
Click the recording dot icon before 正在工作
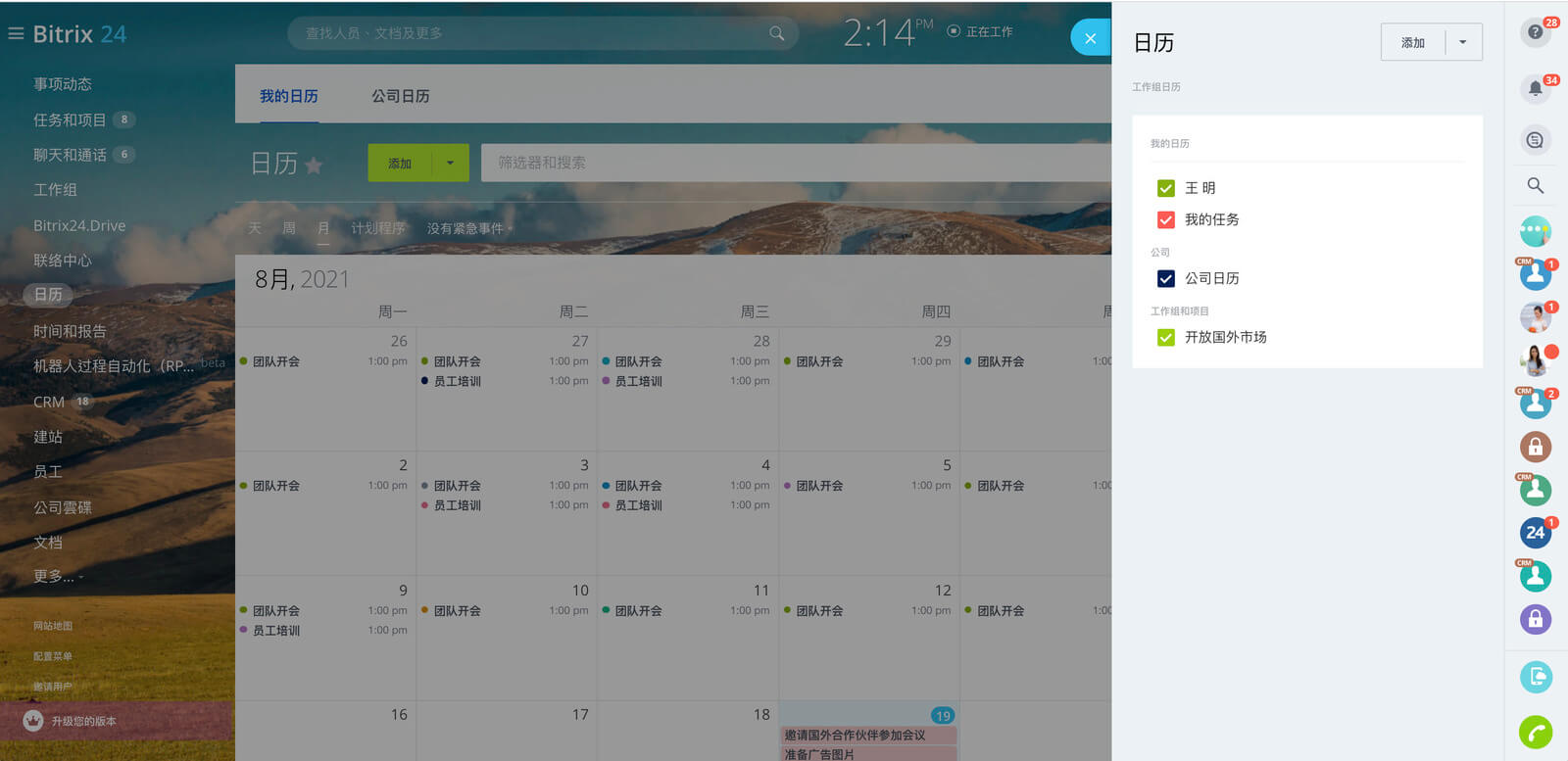coord(954,31)
